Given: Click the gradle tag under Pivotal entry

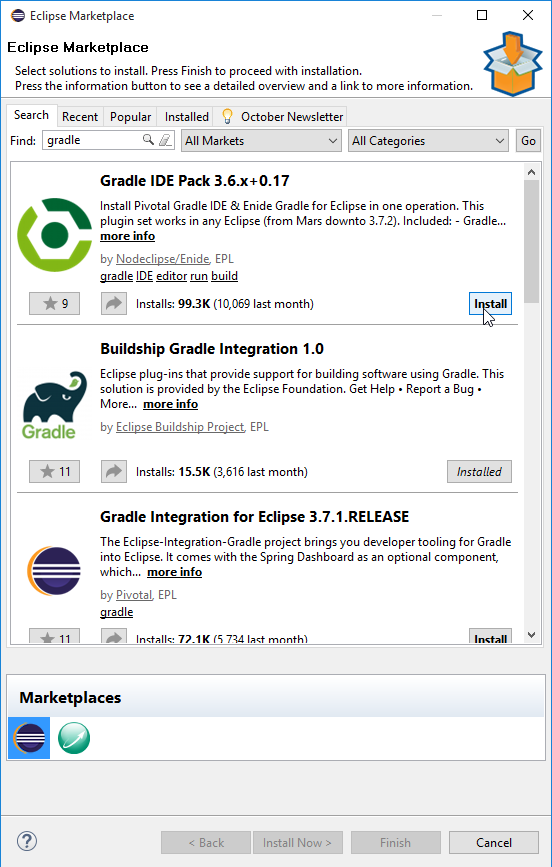Looking at the screenshot, I should (116, 612).
